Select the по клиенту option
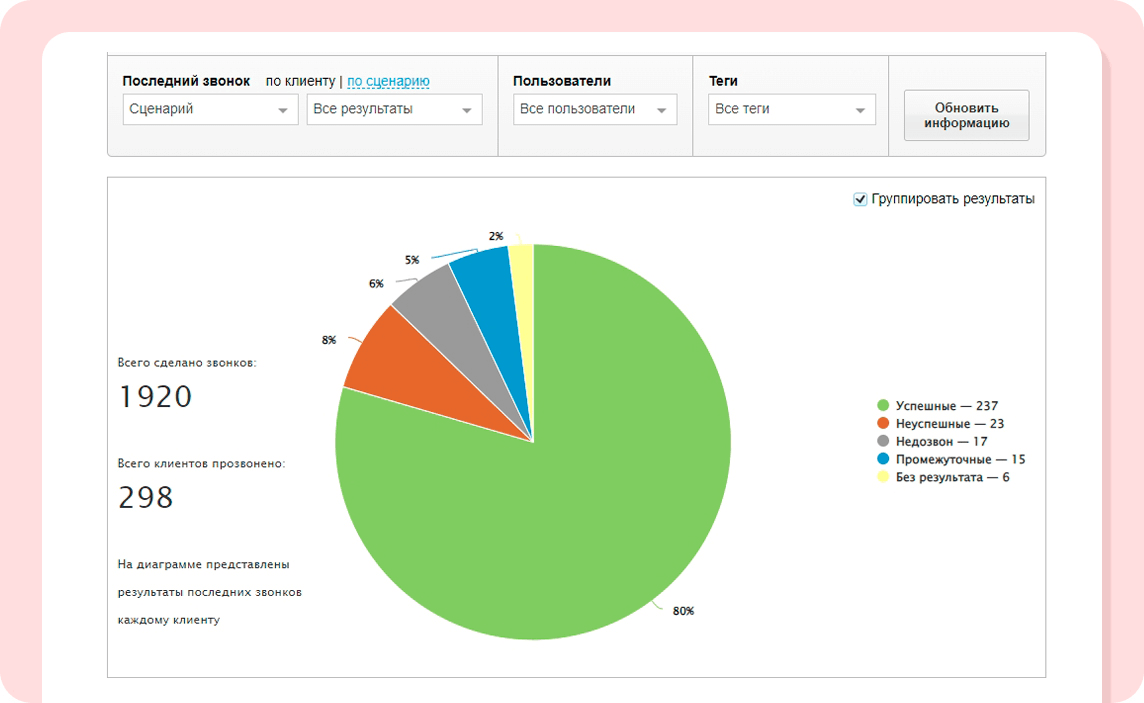Image resolution: width=1144 pixels, height=703 pixels. point(300,81)
